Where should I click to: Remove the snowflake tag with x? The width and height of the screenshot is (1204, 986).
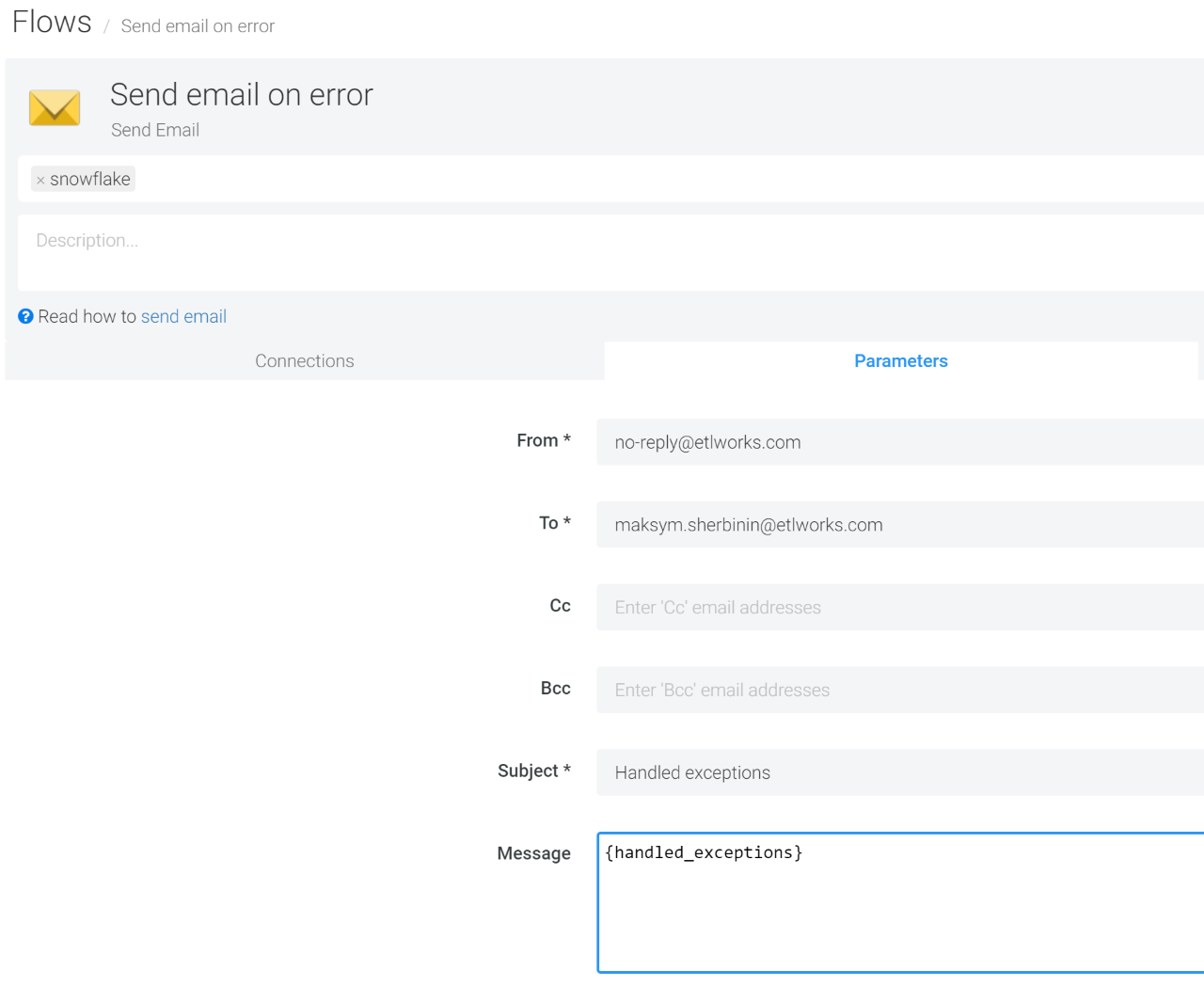40,180
